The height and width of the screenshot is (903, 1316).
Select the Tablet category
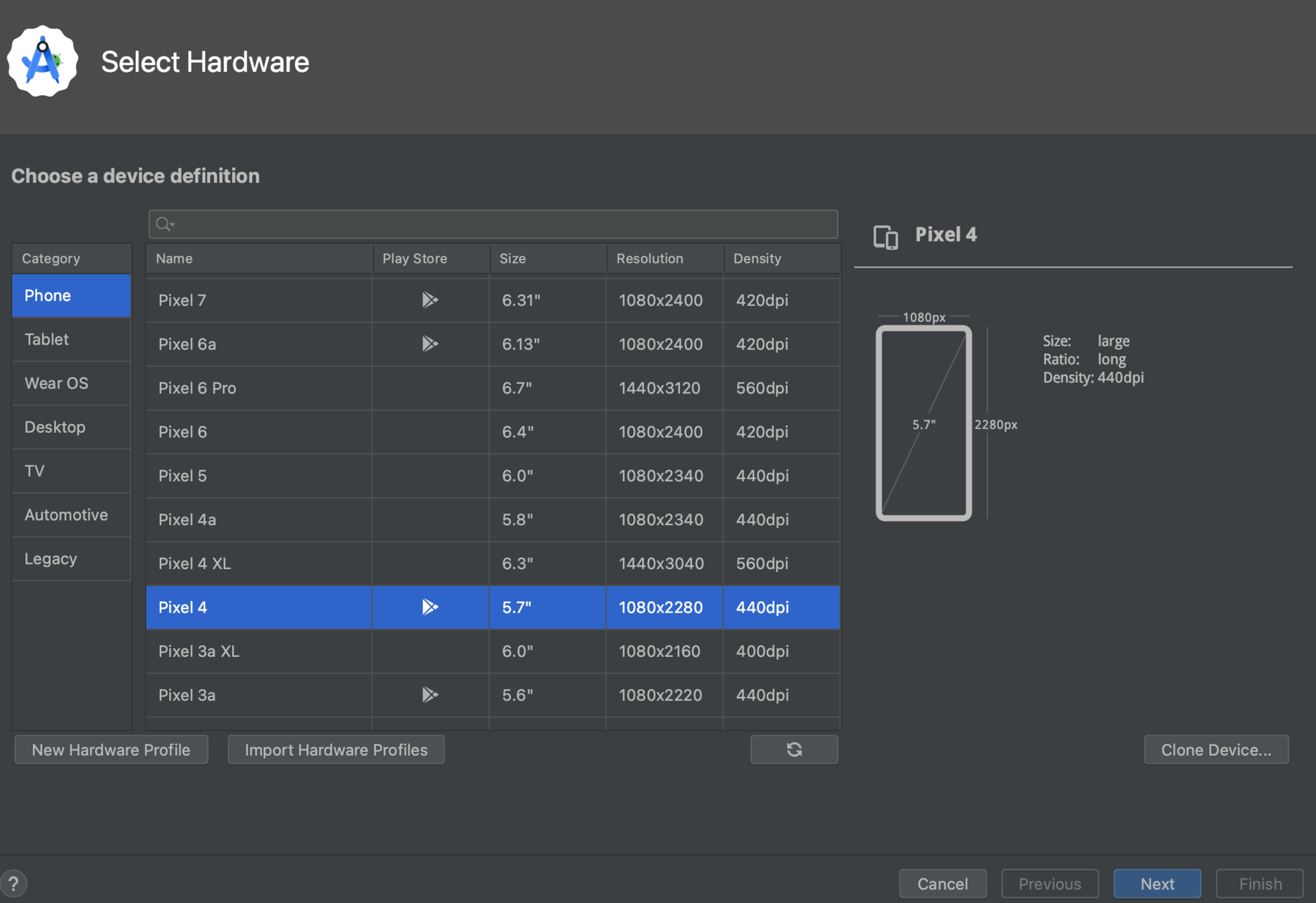pyautogui.click(x=71, y=339)
